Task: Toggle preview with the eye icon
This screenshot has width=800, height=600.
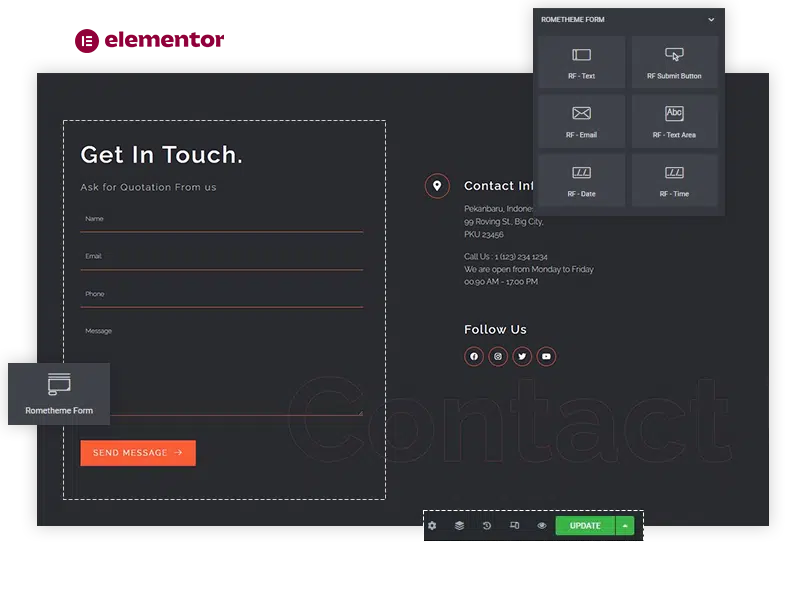Action: tap(541, 526)
